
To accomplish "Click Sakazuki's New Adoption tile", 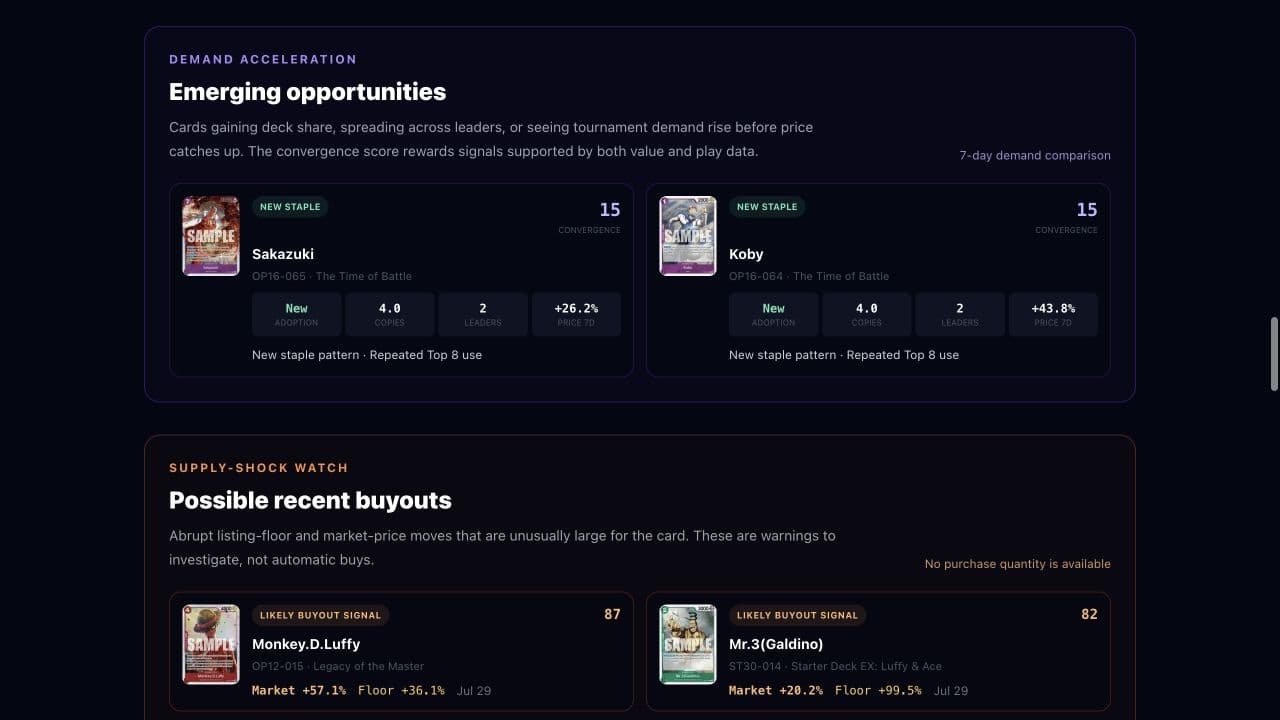I will 297,314.
